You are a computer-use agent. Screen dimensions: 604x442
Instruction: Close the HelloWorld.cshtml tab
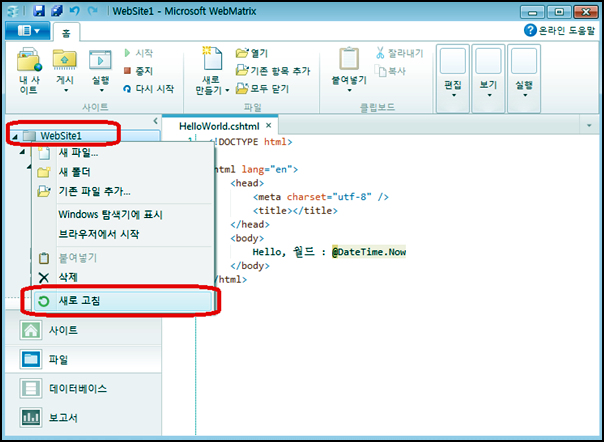(269, 126)
